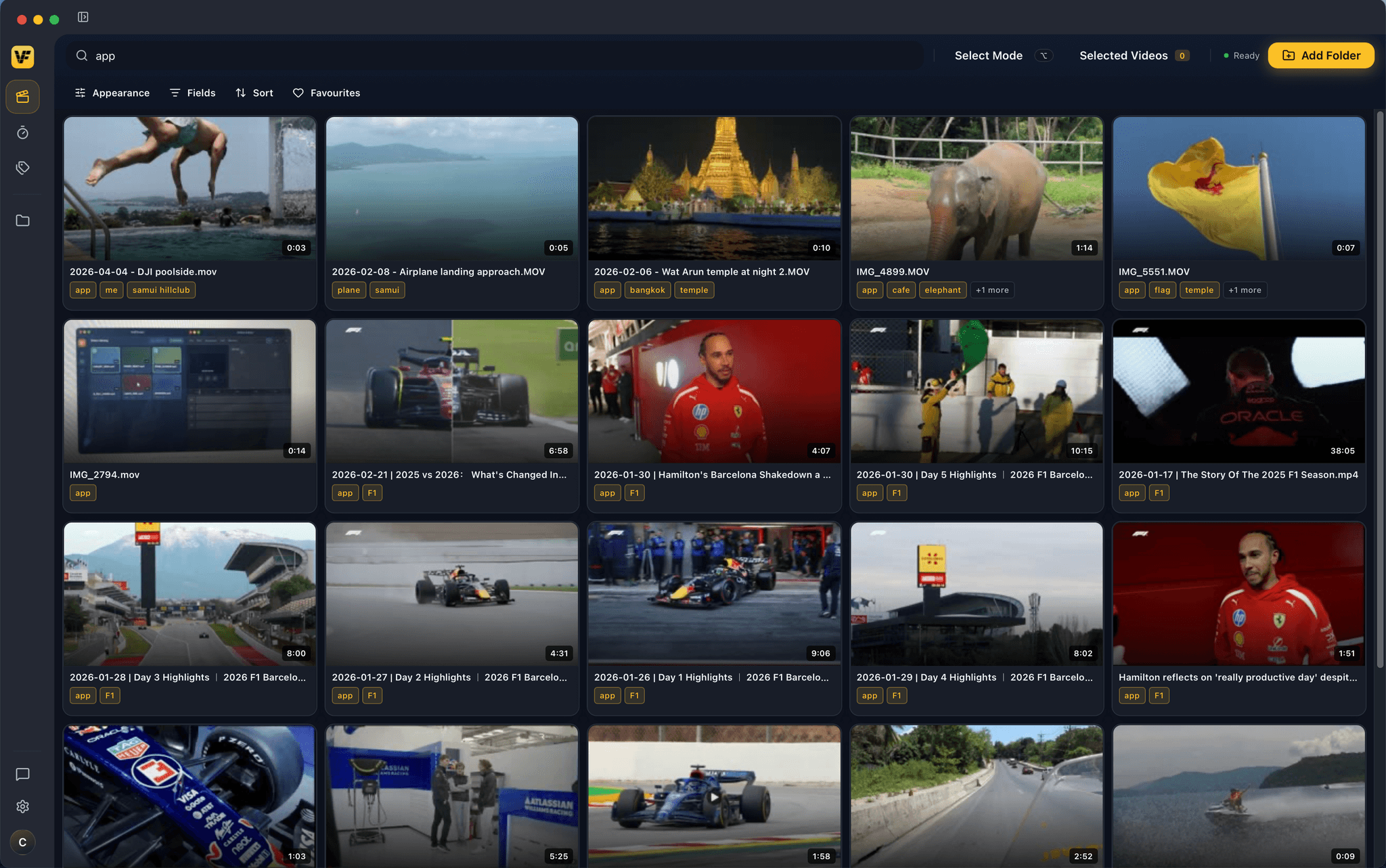Click the magnifier icon in the search bar
The image size is (1386, 868).
[81, 55]
